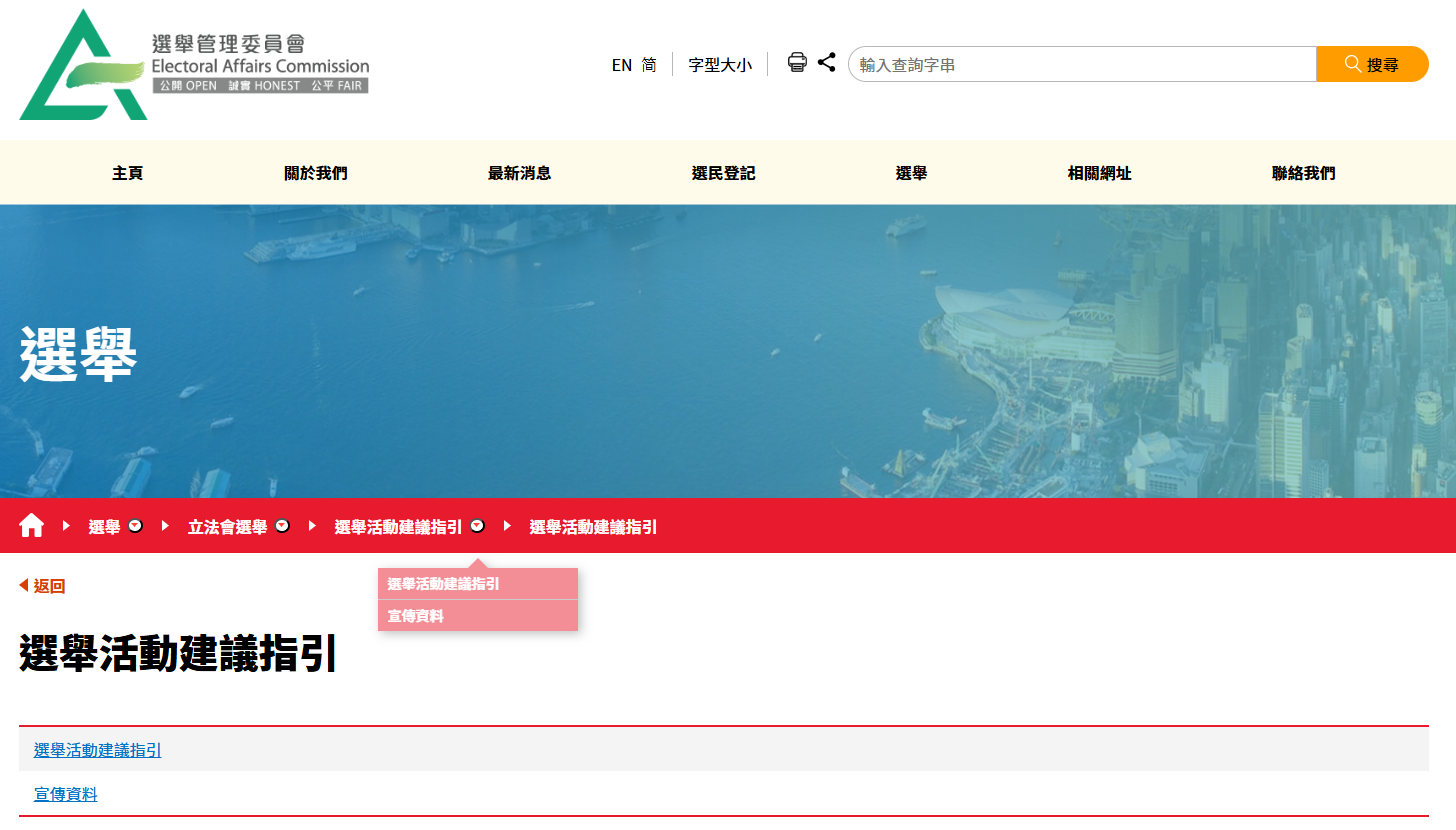Open 字型大小 font size option

click(x=720, y=65)
